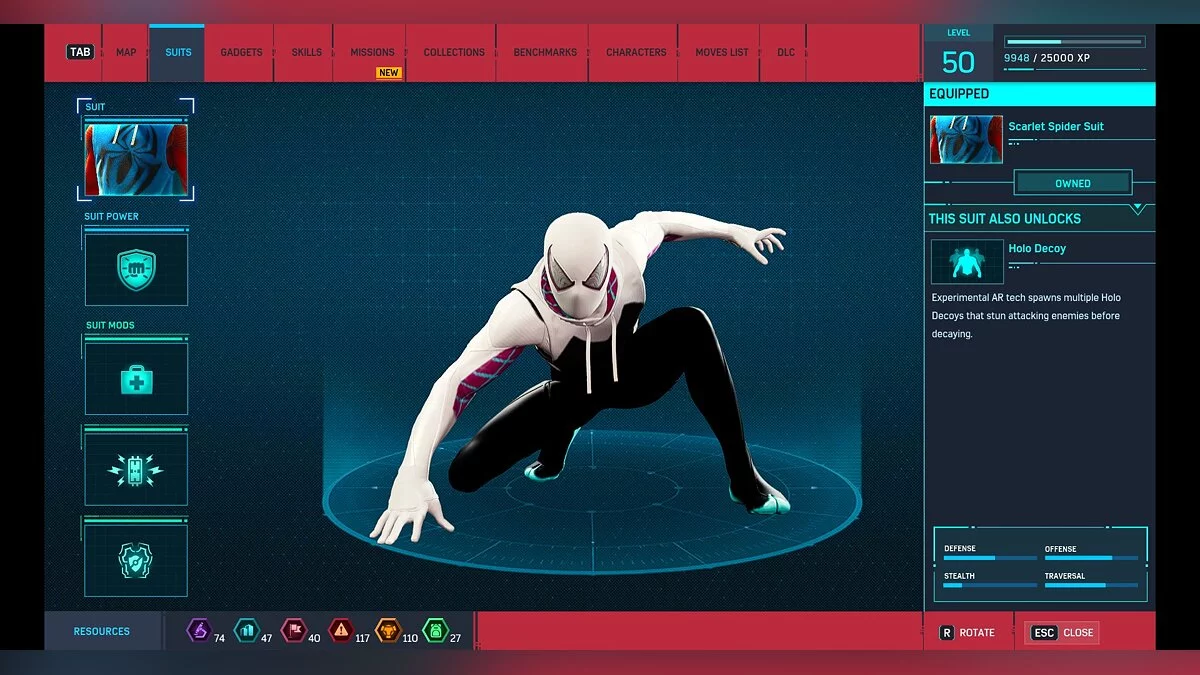Click the purple research token resource icon

tap(199, 631)
